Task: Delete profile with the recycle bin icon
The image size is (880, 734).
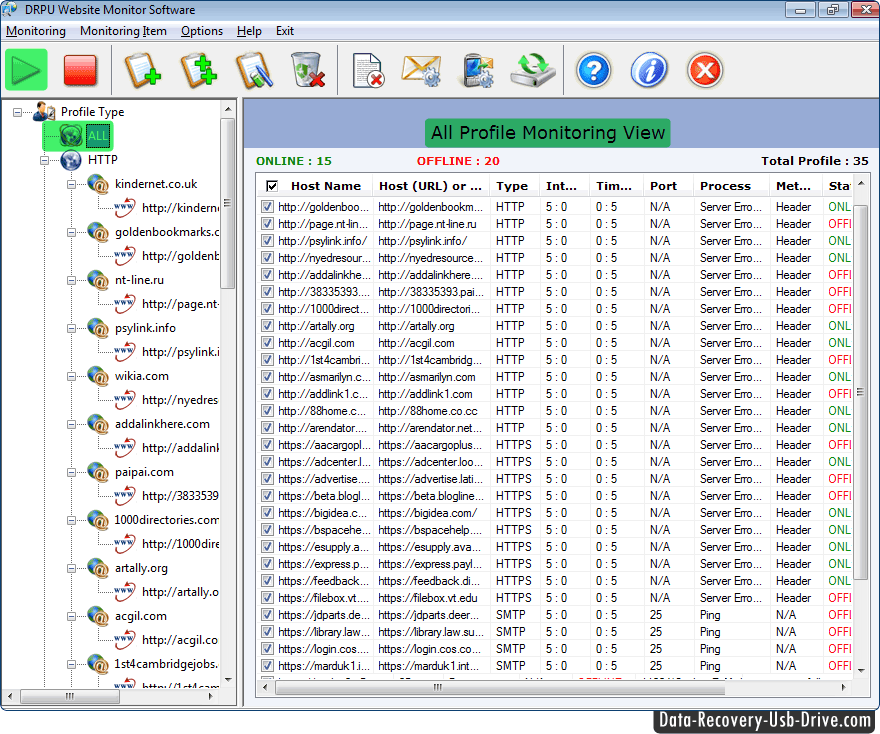Action: [308, 70]
